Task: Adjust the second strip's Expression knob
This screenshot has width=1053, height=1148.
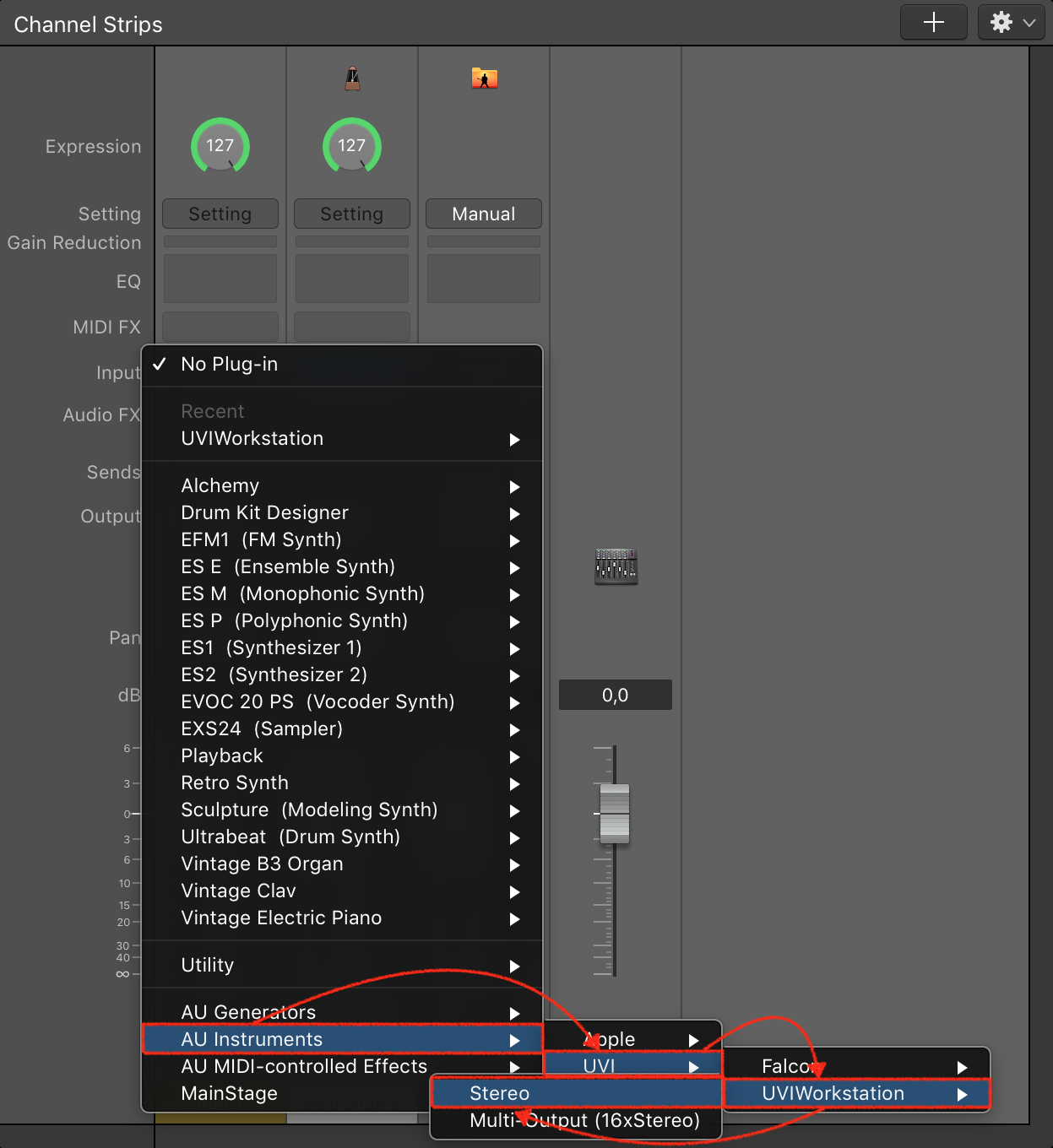Action: (352, 146)
